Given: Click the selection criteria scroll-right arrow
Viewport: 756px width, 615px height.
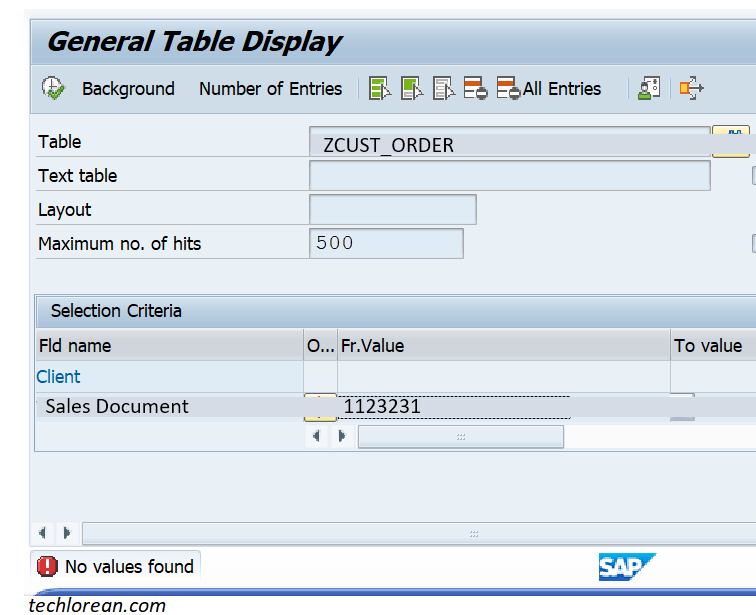Looking at the screenshot, I should point(341,437).
